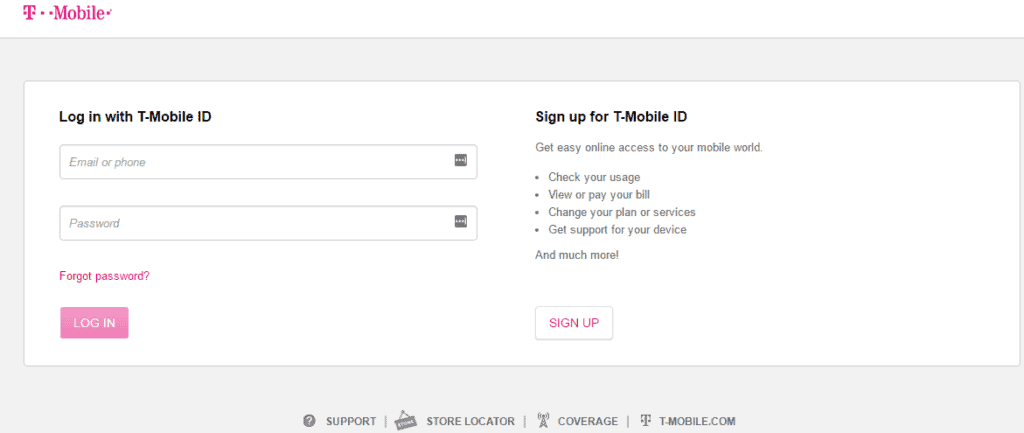Click the SIGN UP button
The width and height of the screenshot is (1024, 433).
click(574, 323)
